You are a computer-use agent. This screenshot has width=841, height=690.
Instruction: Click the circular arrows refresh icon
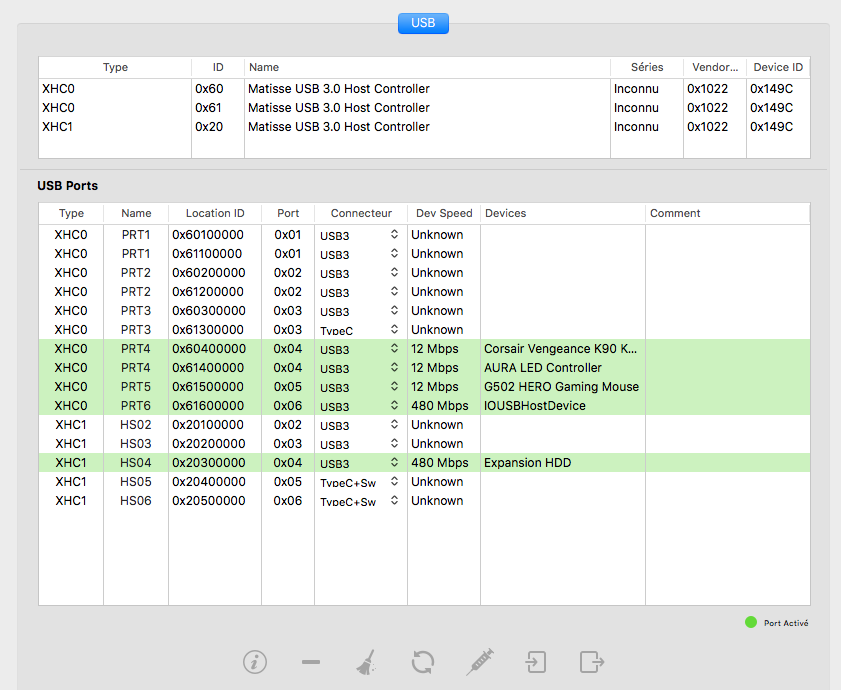(x=423, y=662)
